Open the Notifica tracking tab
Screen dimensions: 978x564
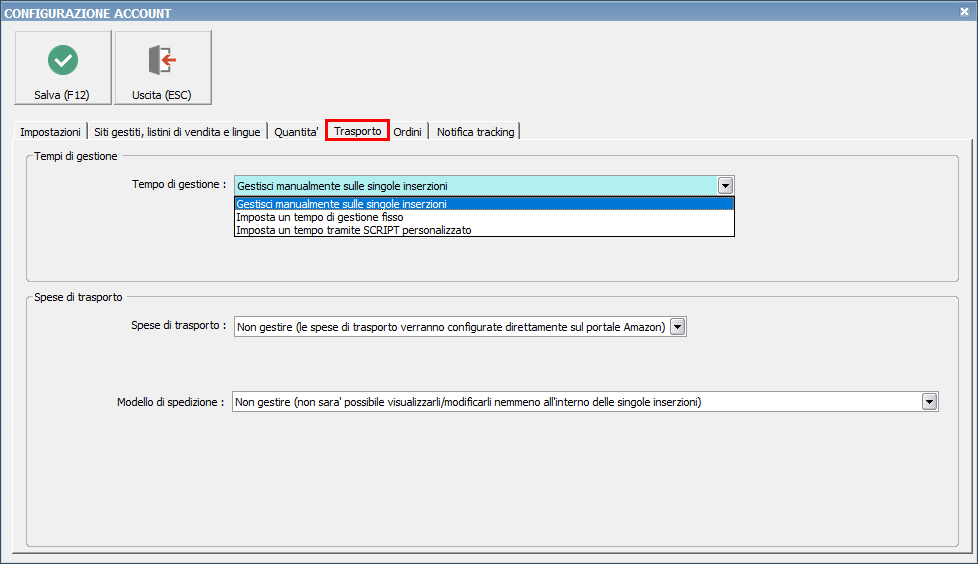point(475,132)
